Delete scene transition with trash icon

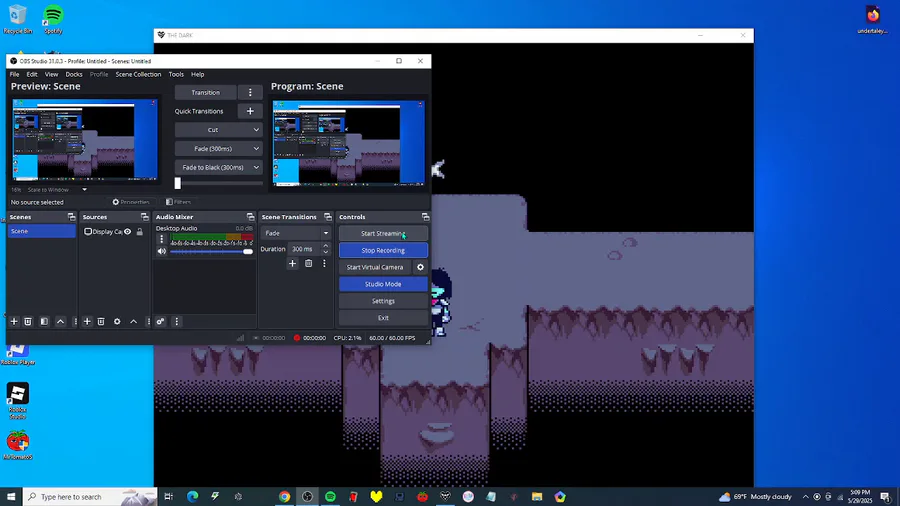pos(309,263)
